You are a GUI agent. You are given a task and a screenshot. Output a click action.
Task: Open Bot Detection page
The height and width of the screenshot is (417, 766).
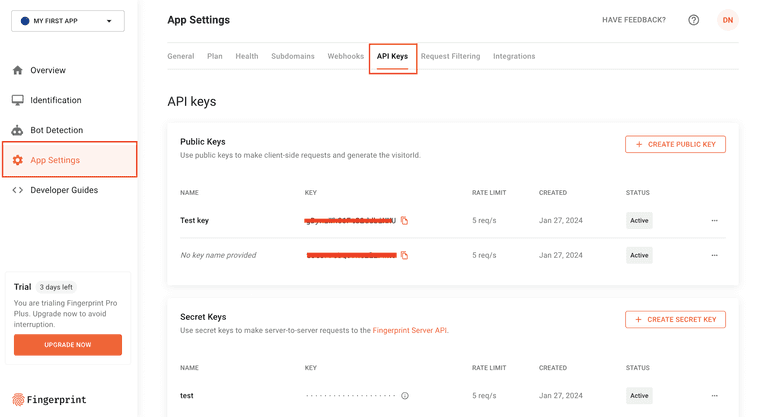coord(56,131)
